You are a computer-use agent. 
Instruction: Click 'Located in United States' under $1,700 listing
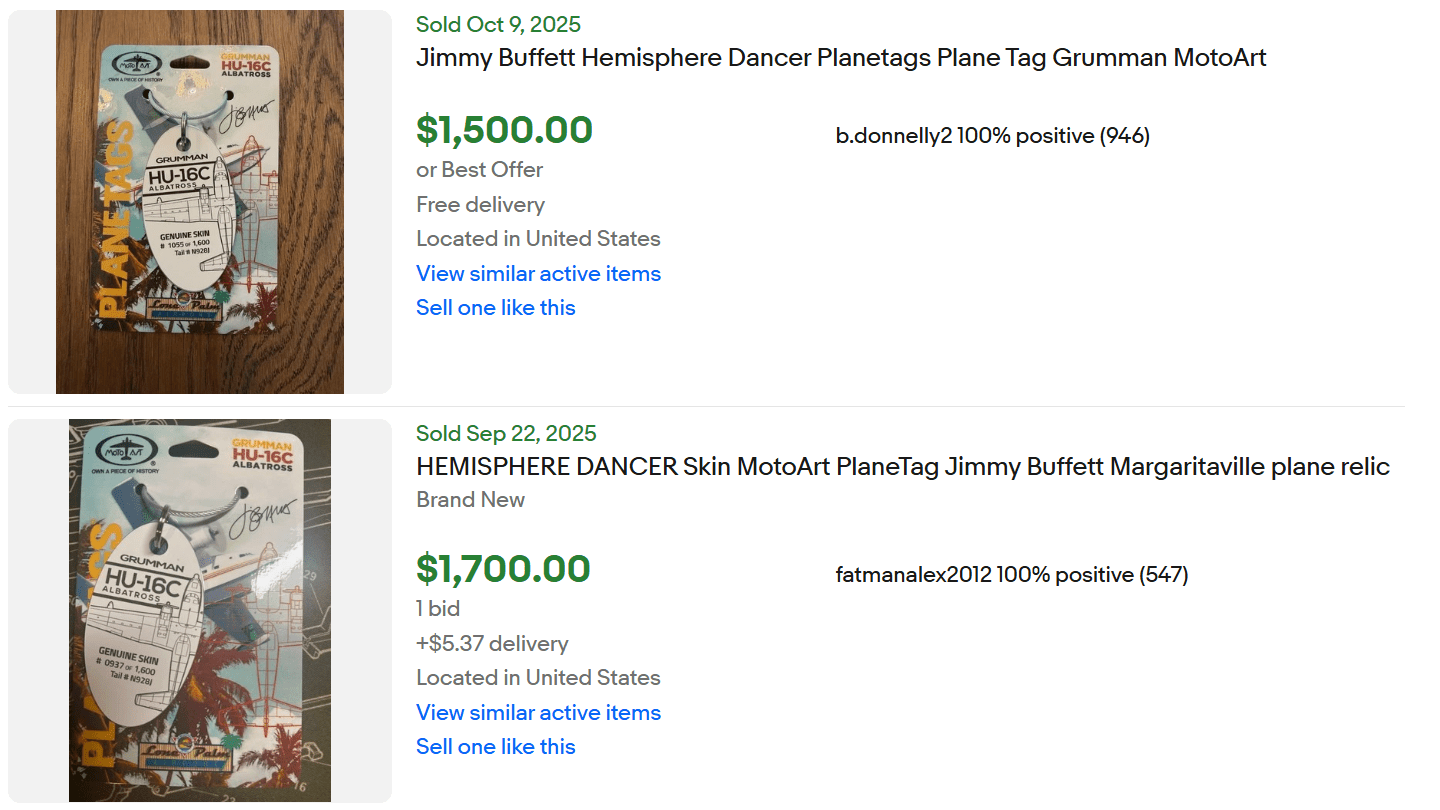[538, 678]
